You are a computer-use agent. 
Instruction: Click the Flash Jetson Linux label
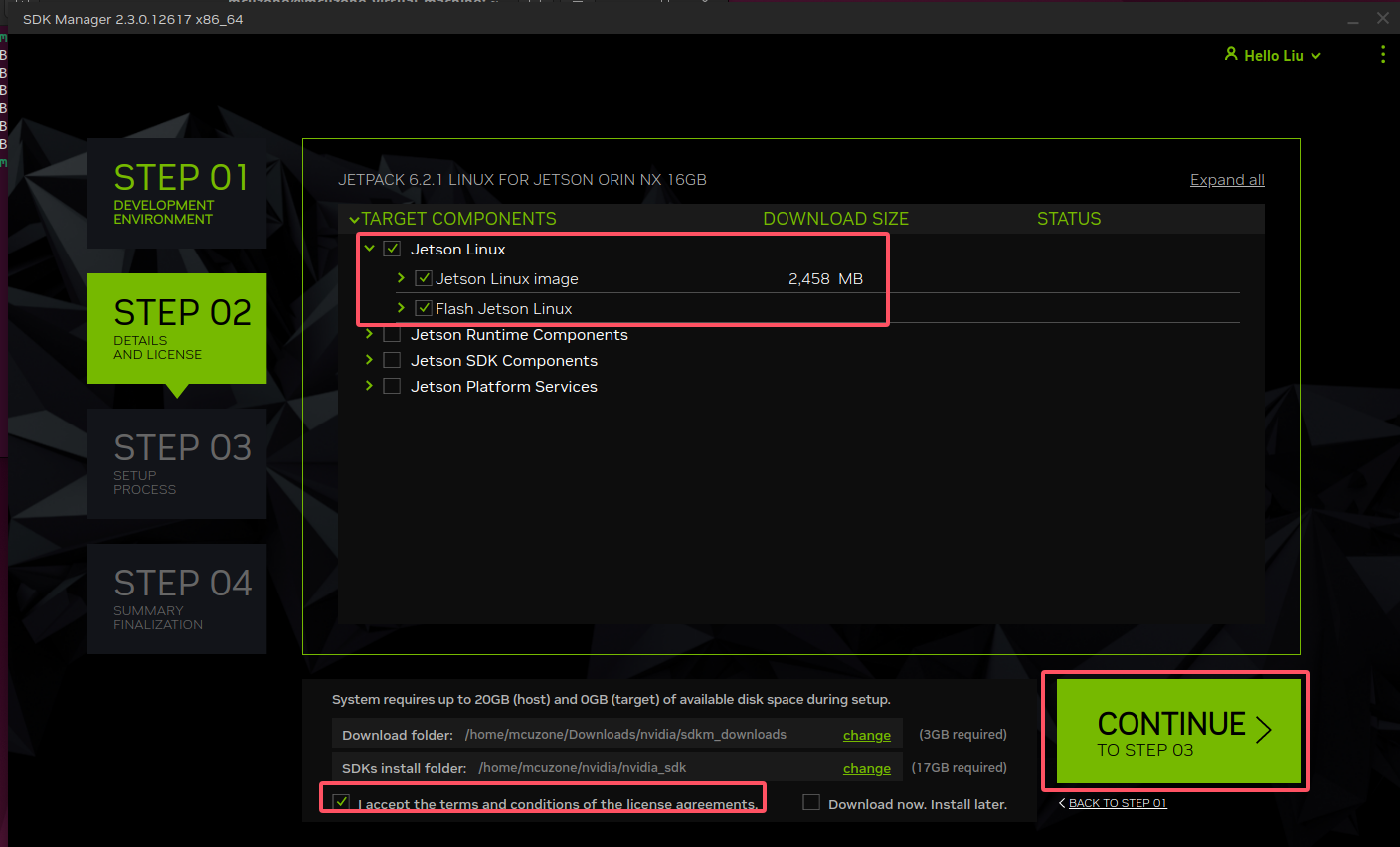pos(504,309)
